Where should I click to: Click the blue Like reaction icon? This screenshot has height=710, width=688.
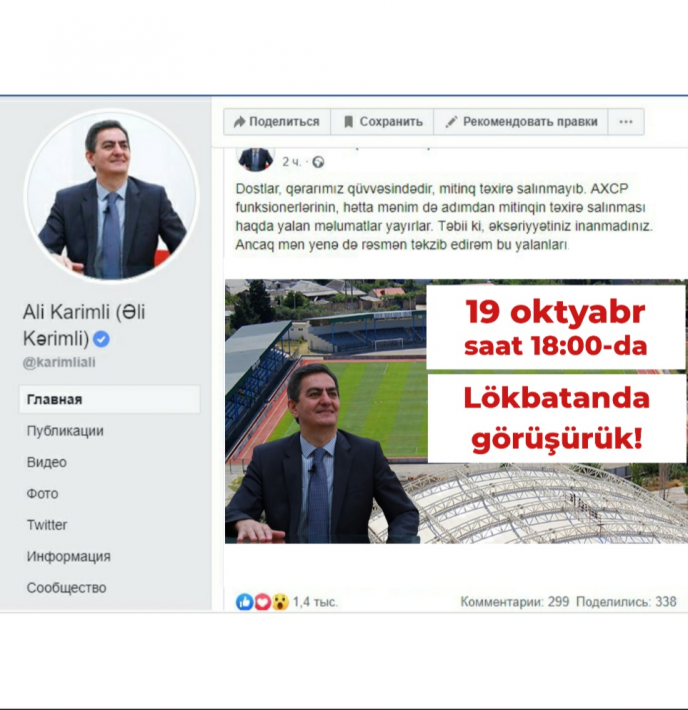pyautogui.click(x=245, y=602)
